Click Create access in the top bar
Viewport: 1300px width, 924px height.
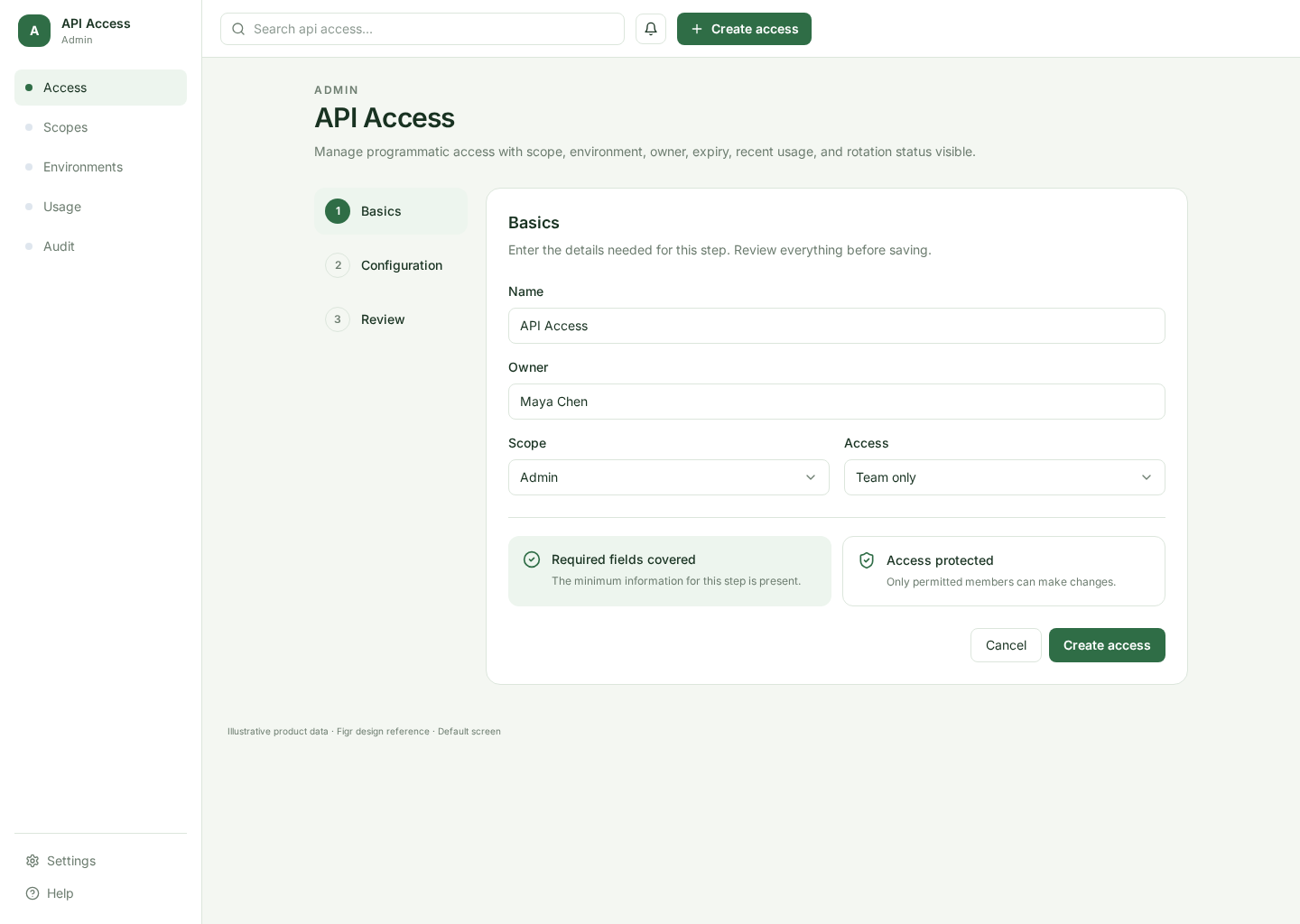point(744,29)
